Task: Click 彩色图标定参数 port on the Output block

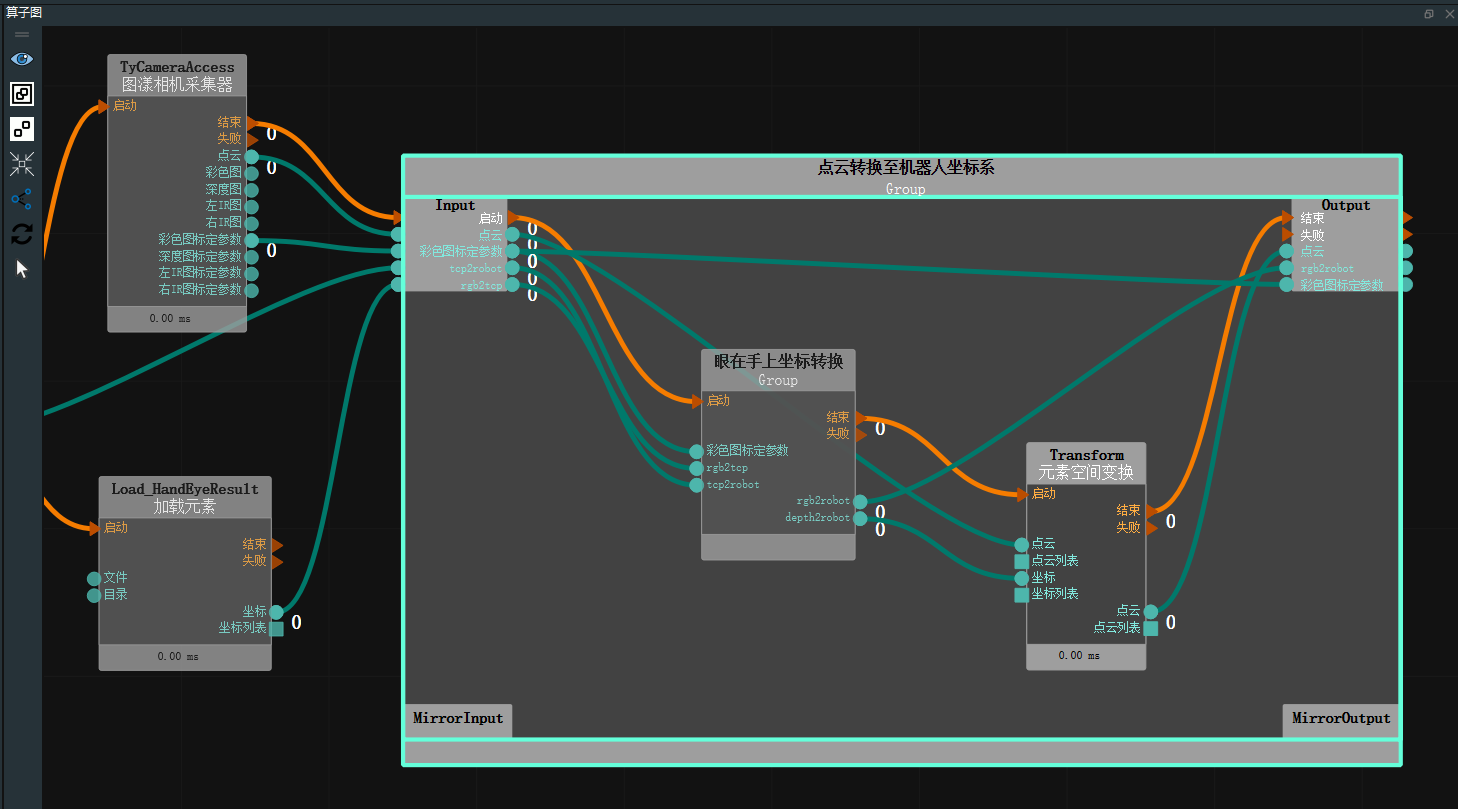Action: coord(1286,285)
